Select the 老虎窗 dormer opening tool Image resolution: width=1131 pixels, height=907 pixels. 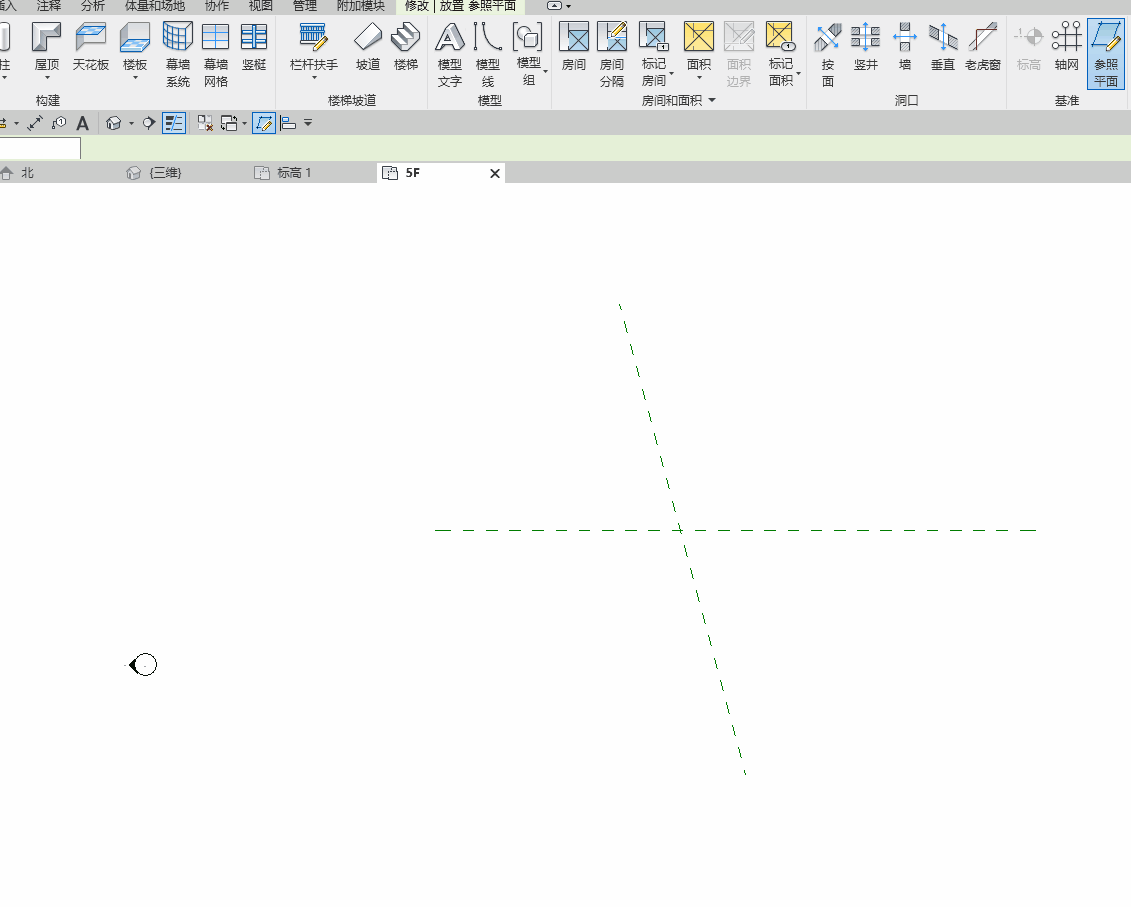coord(982,48)
